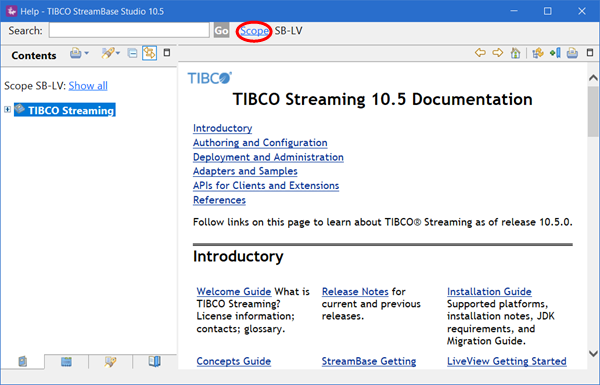Bookmark the document with the plus icon
The height and width of the screenshot is (385, 600).
(555, 53)
